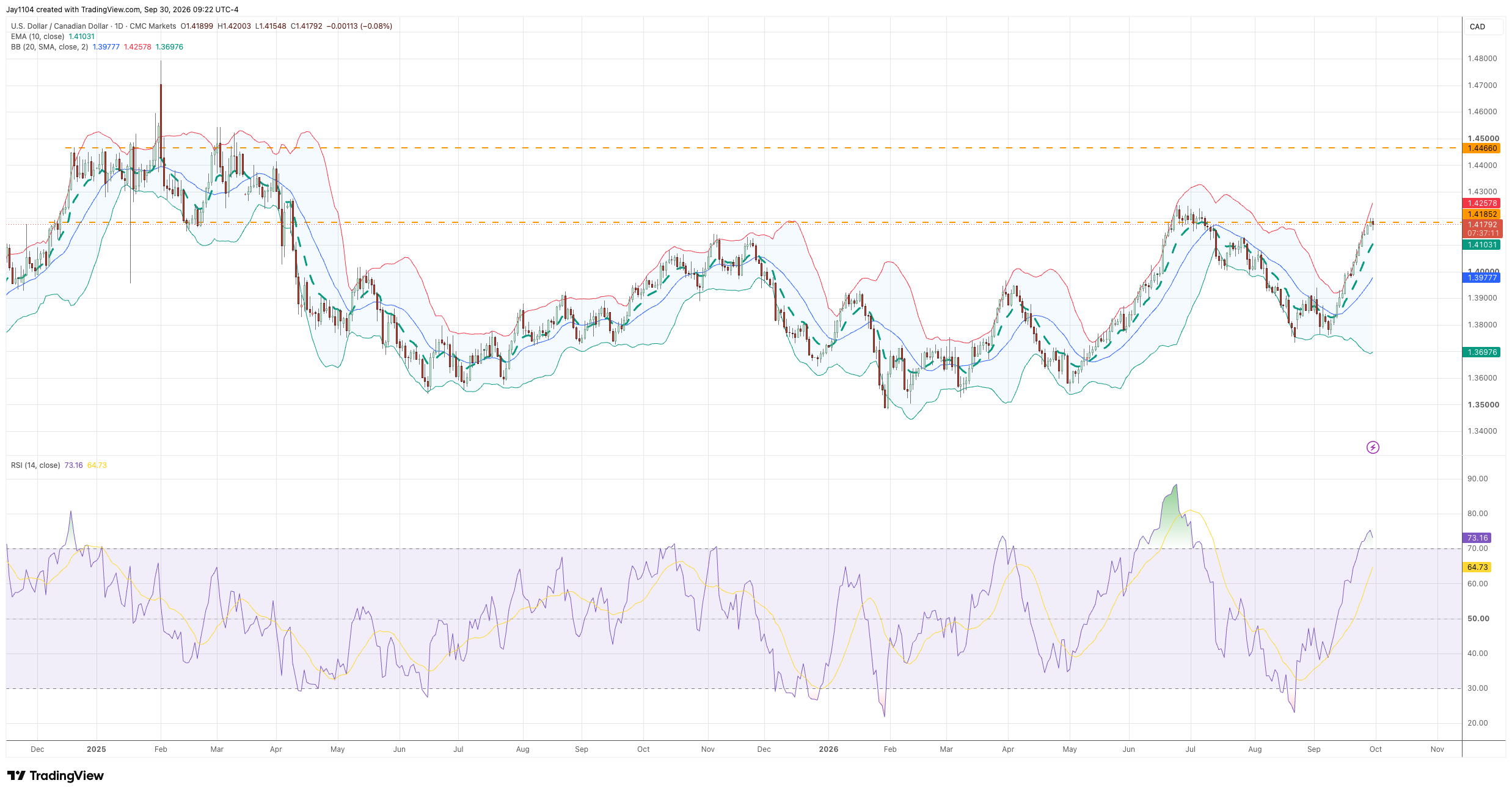Click the red 1.42578 value in BB legend
The image size is (1512, 794).
137,47
